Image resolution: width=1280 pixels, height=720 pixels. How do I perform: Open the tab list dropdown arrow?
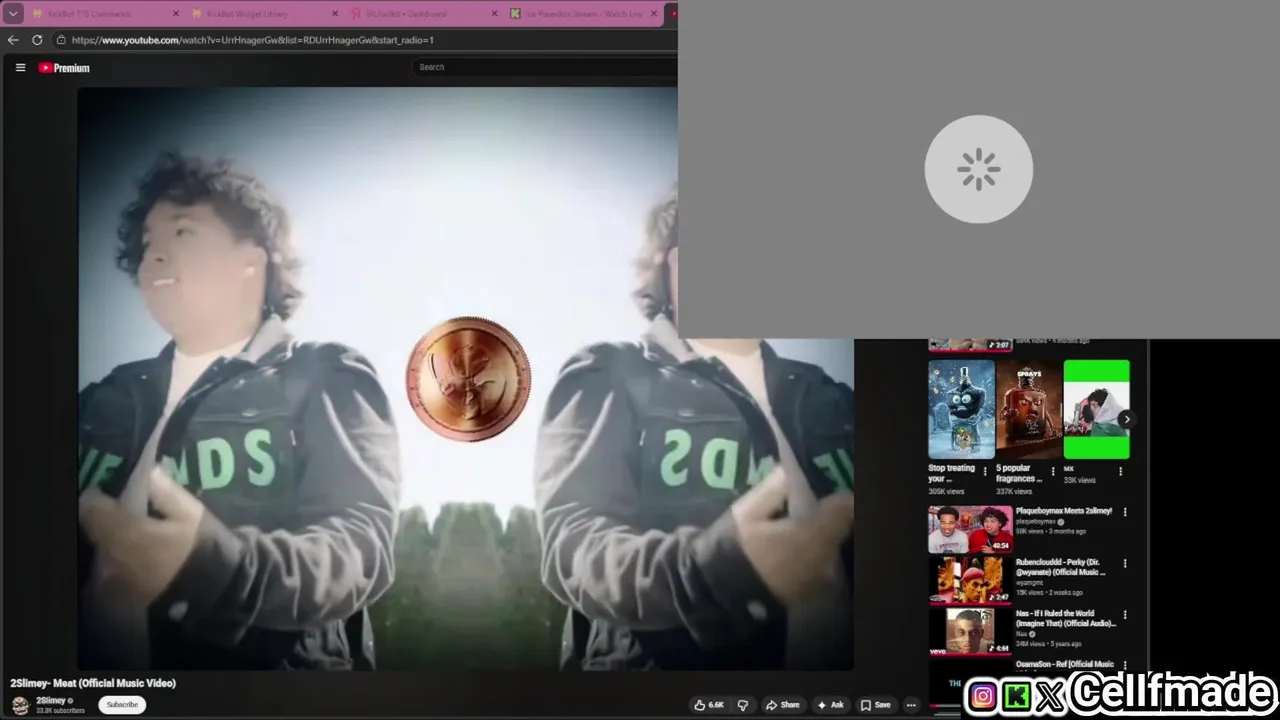click(13, 14)
